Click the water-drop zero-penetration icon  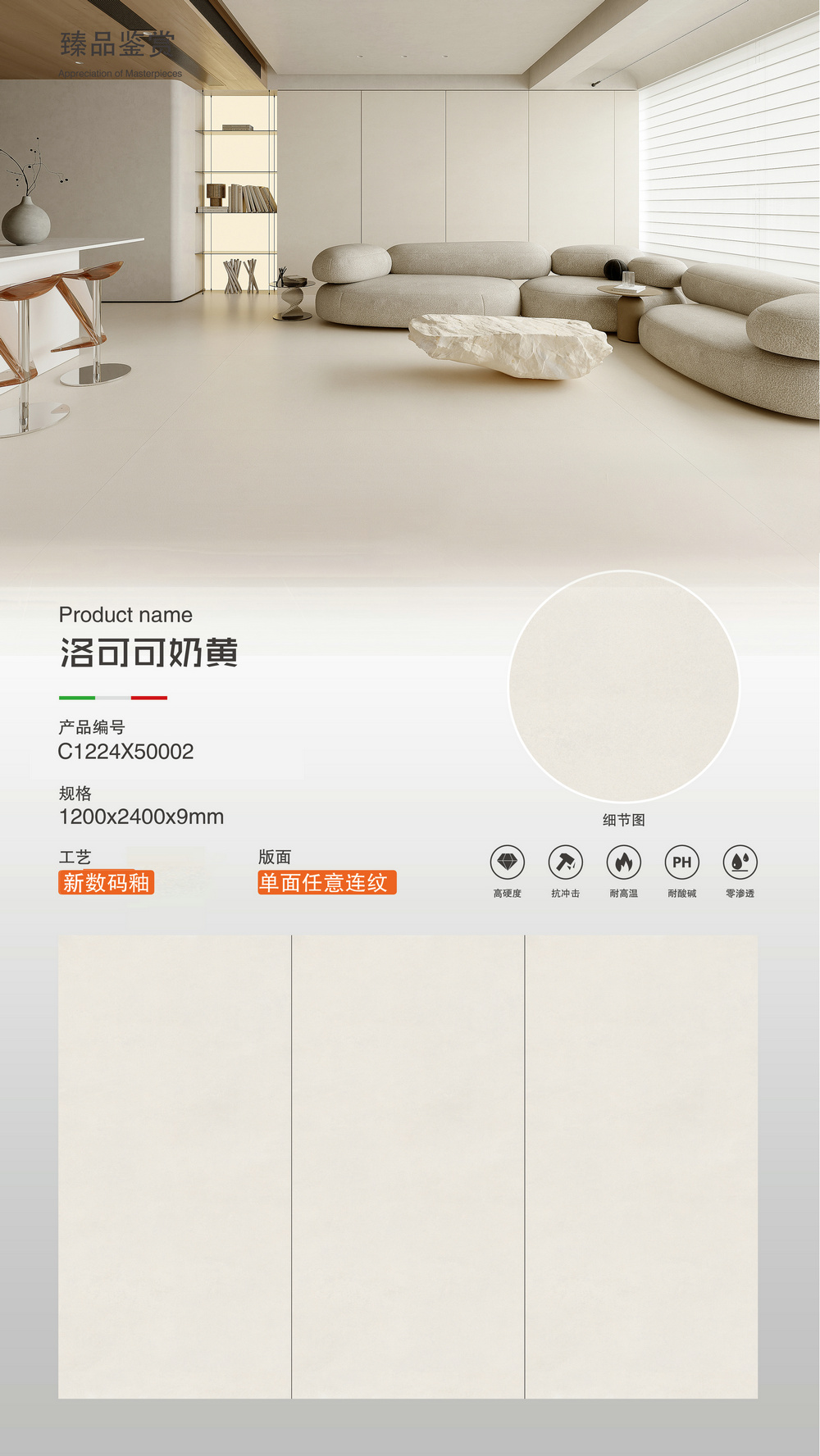[740, 862]
